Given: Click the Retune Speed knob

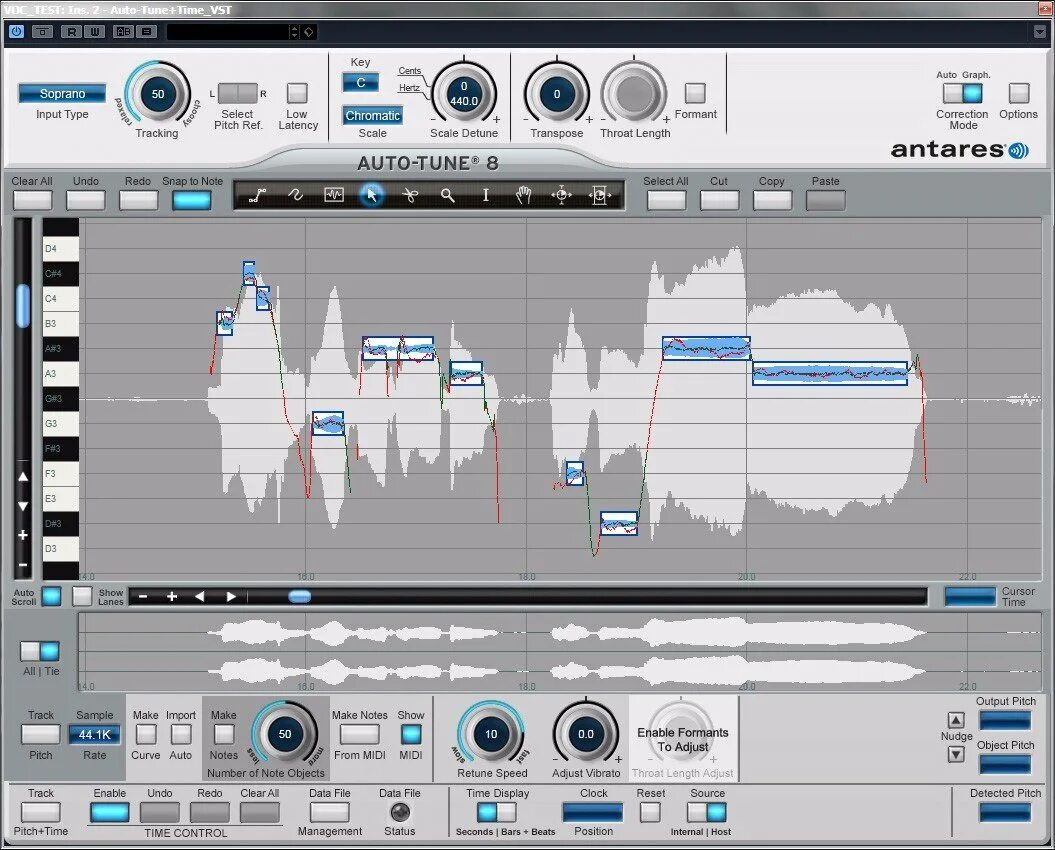Looking at the screenshot, I should tap(491, 734).
